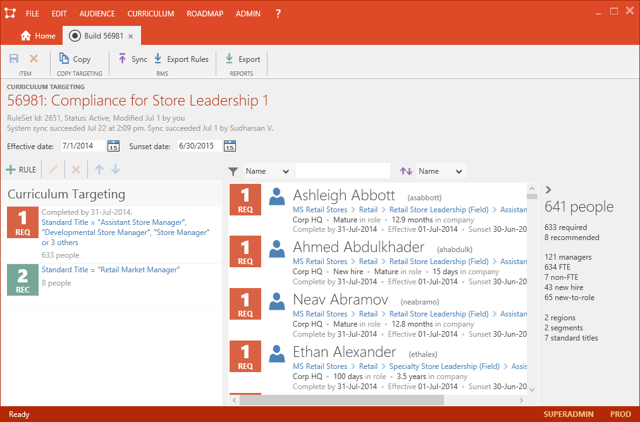
Task: Move rule down with the down arrow
Action: 116,169
